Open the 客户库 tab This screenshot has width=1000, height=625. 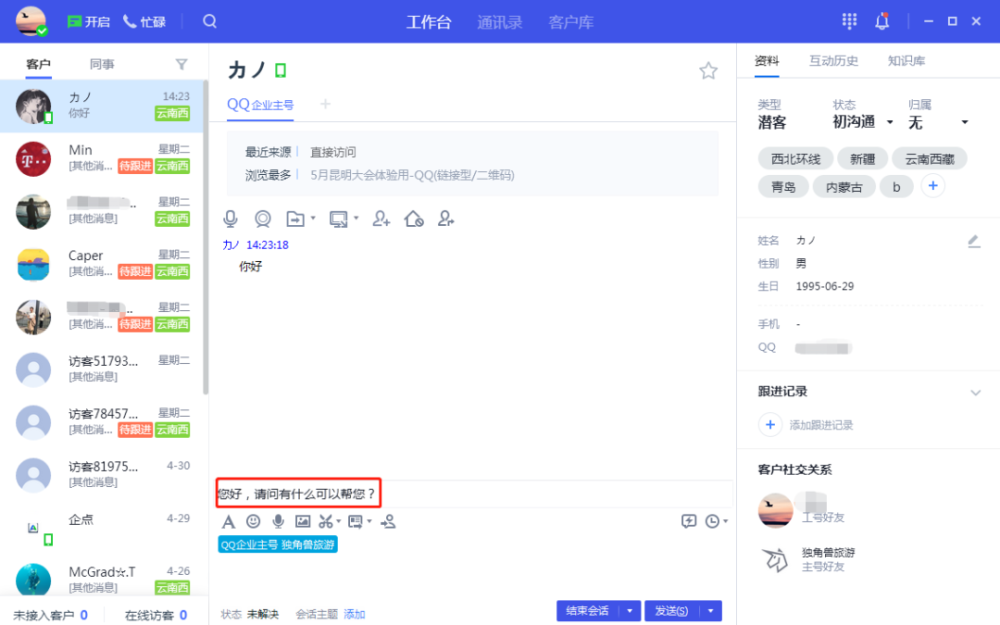[x=571, y=22]
